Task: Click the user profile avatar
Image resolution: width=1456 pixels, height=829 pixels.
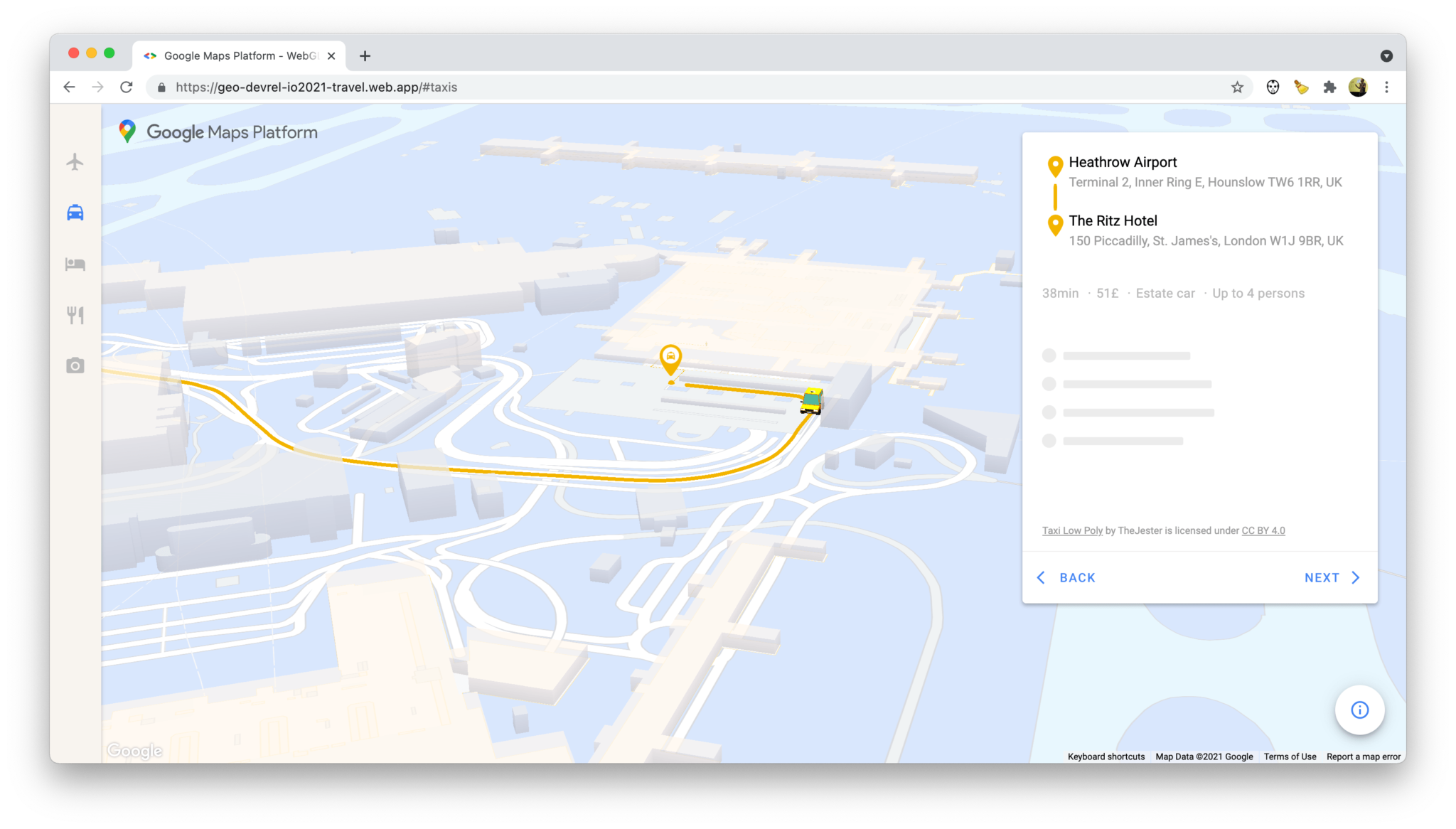Action: 1358,87
